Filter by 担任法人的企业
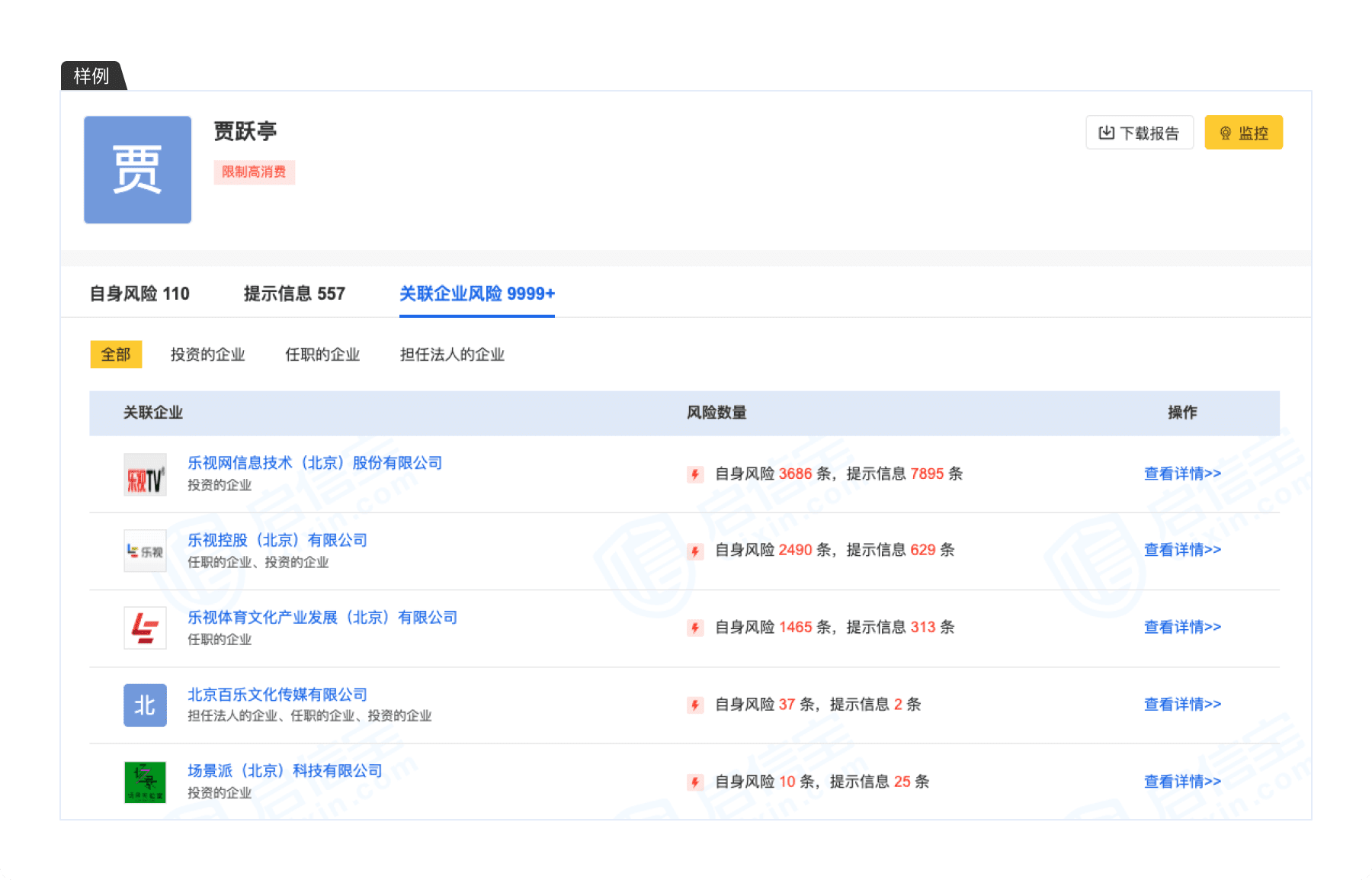Screen dimensions: 1372x880 tap(452, 355)
